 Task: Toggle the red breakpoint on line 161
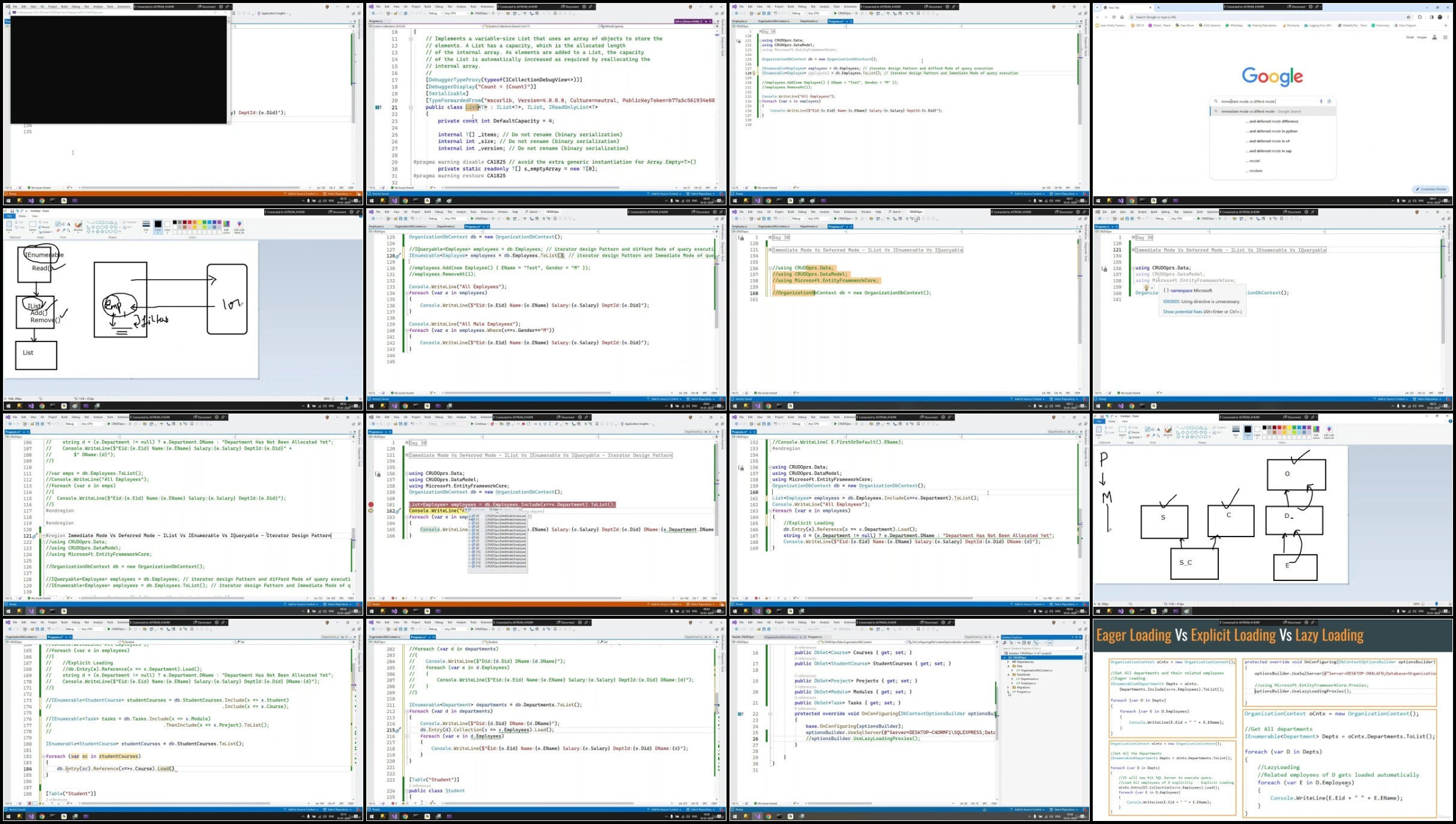coord(371,505)
